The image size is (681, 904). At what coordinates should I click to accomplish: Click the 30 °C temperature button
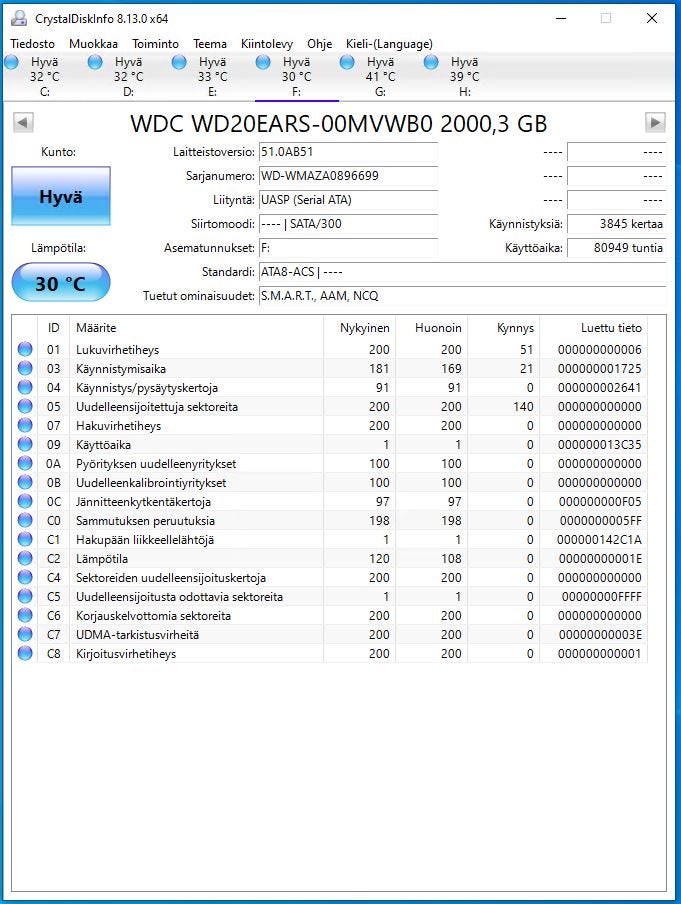(61, 282)
